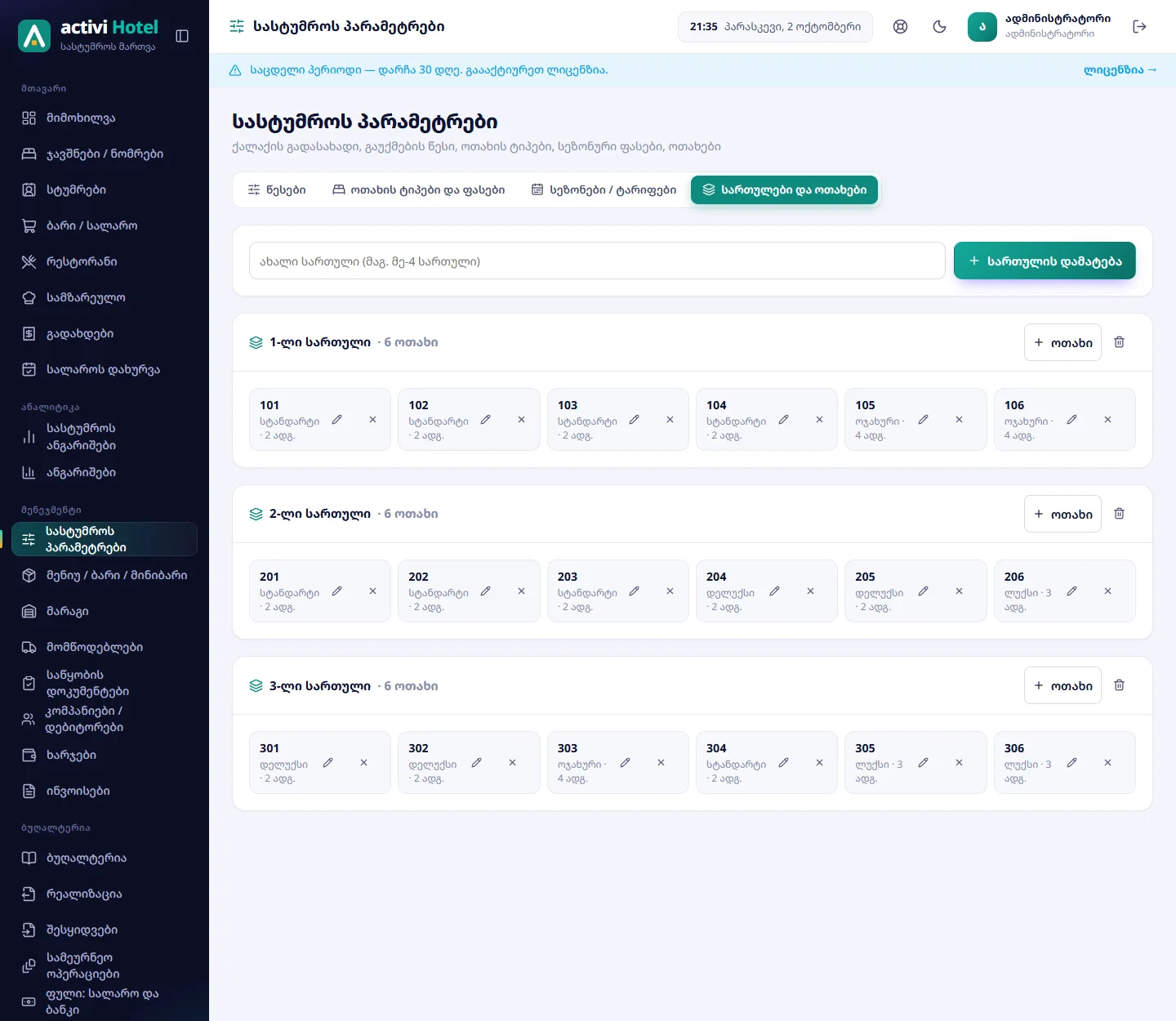Open გადახდები in the sidebar

[x=105, y=333]
